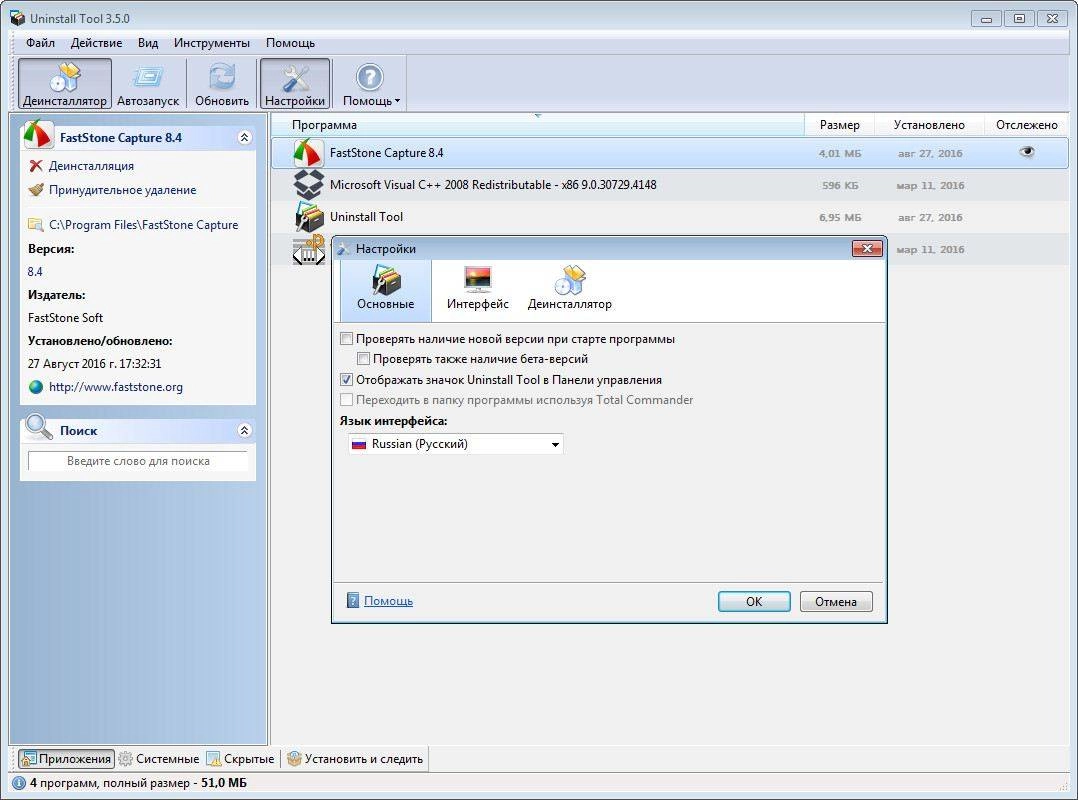Open the Инструменты menu

click(x=212, y=43)
